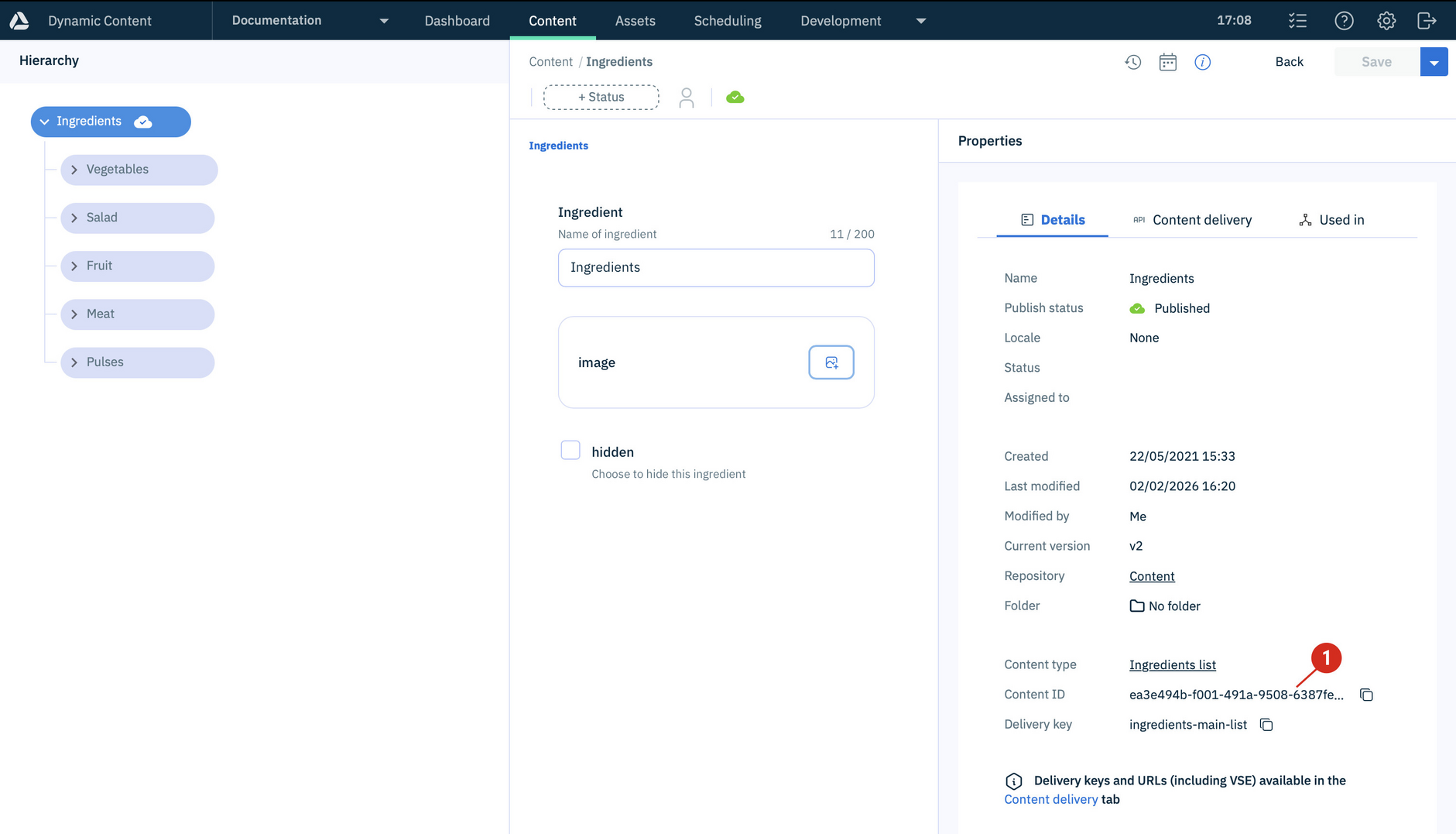Copy the Content ID value
This screenshot has height=834, width=1456.
(1366, 695)
